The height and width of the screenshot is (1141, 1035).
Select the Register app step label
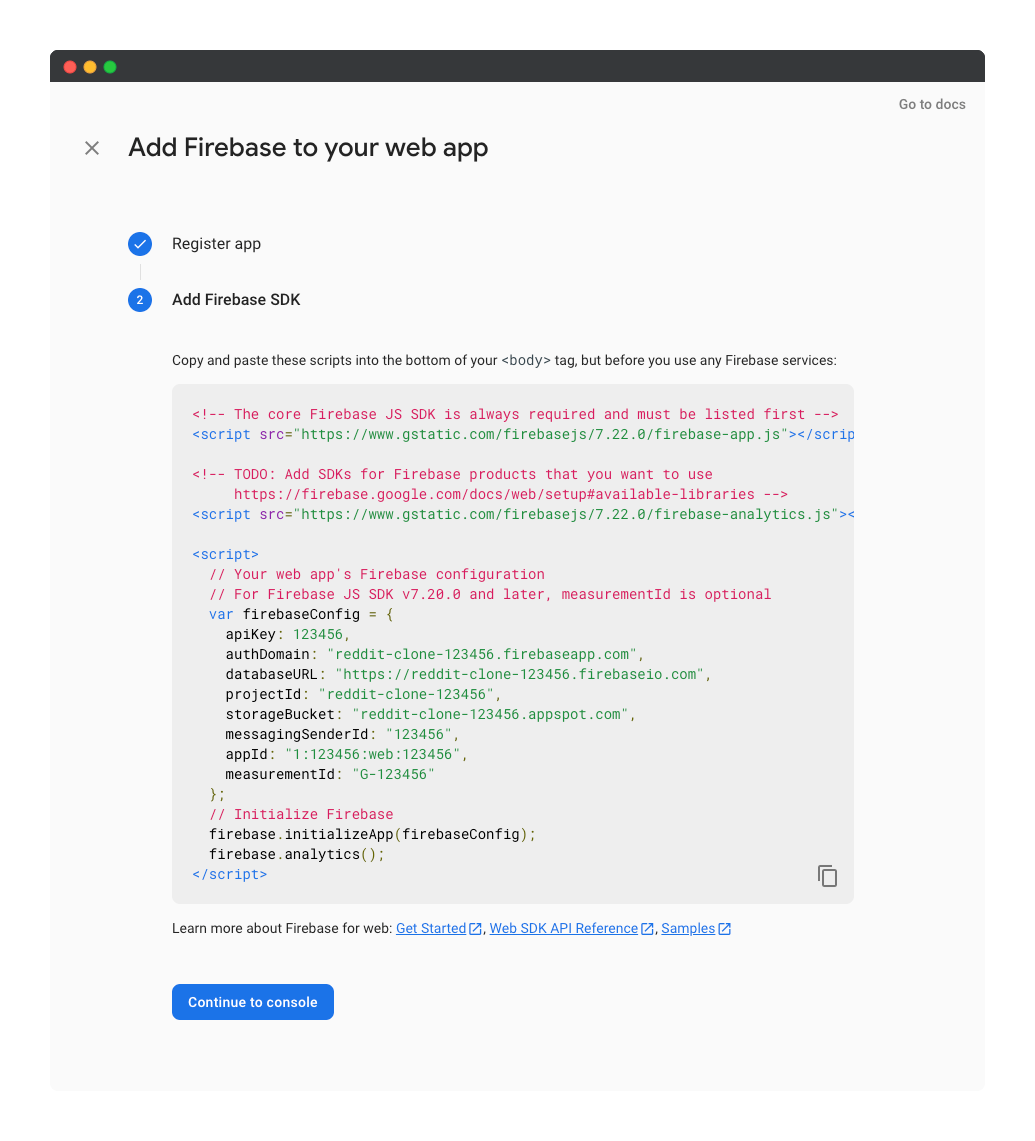216,244
